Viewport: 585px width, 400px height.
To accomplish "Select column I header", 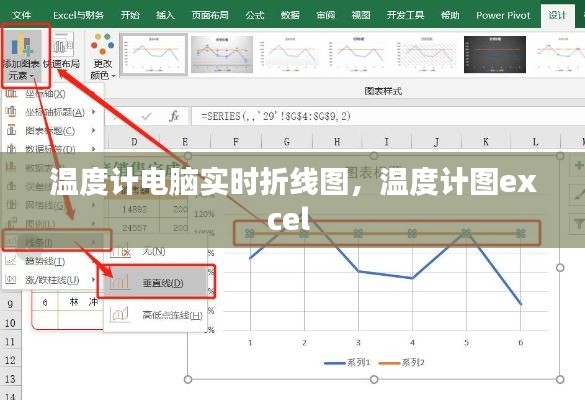I will tap(387, 142).
